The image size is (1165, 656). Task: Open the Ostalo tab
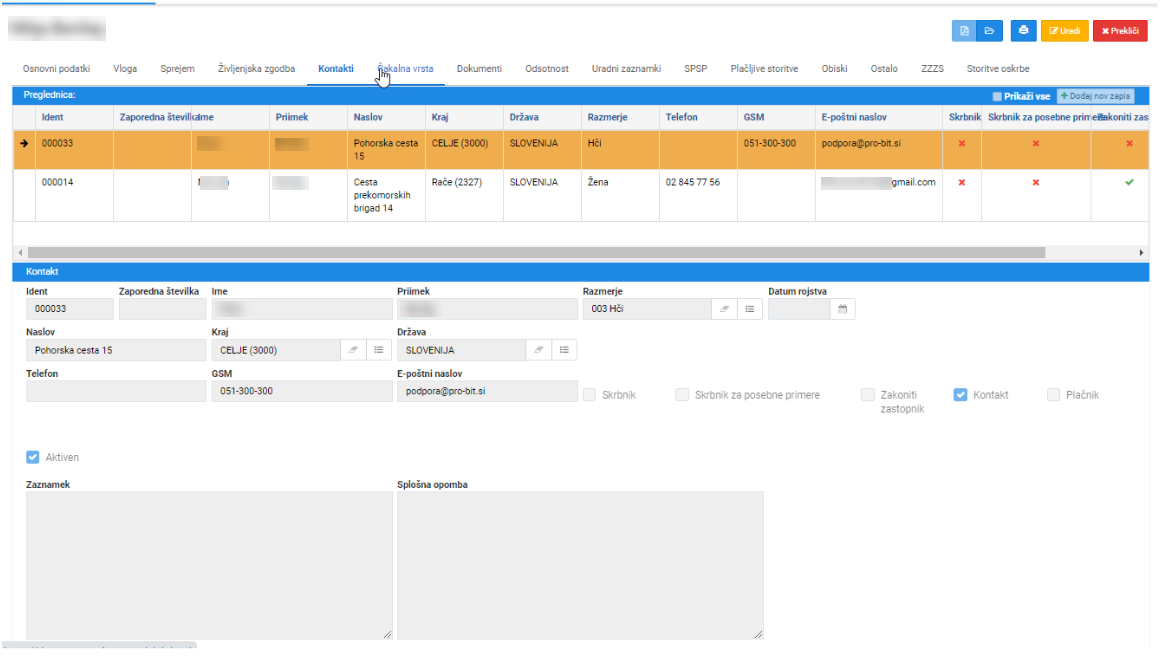884,68
